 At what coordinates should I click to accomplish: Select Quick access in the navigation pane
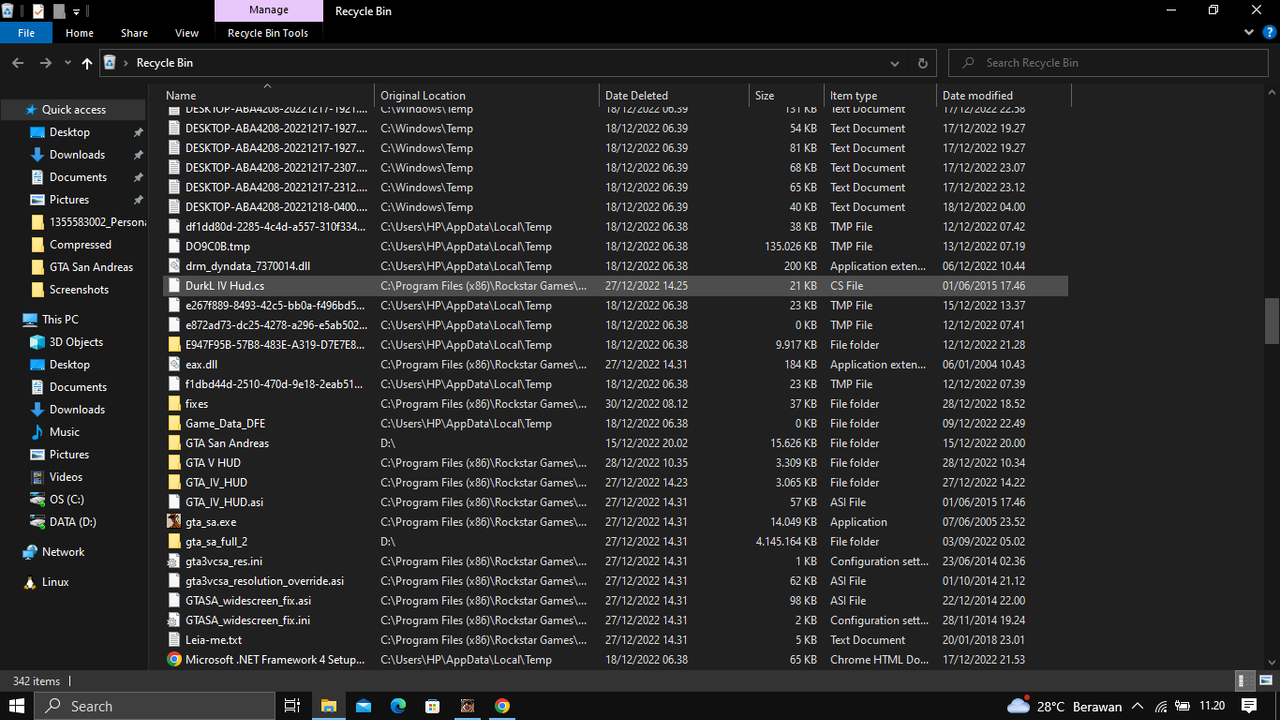pyautogui.click(x=74, y=110)
